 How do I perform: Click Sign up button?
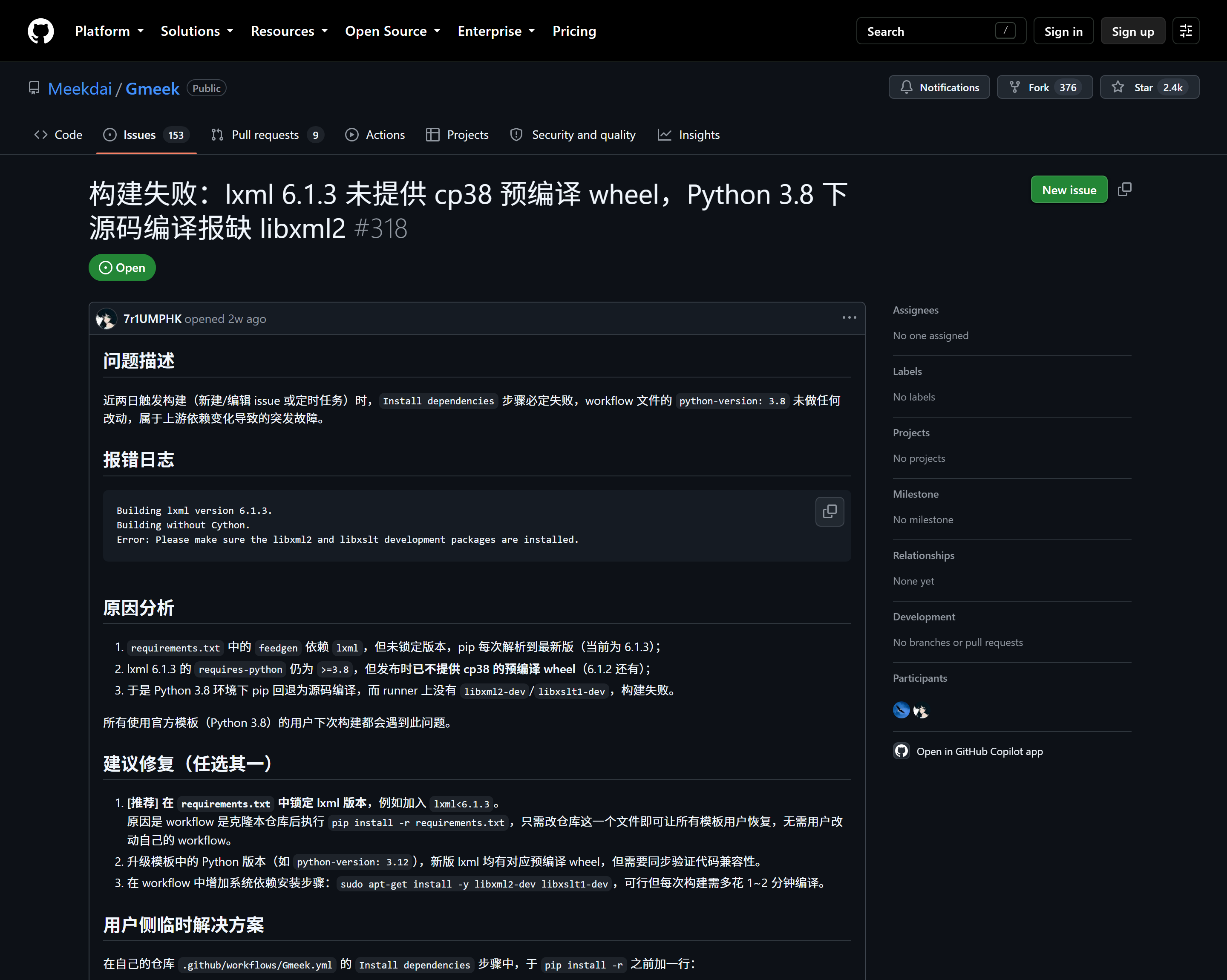point(1132,31)
